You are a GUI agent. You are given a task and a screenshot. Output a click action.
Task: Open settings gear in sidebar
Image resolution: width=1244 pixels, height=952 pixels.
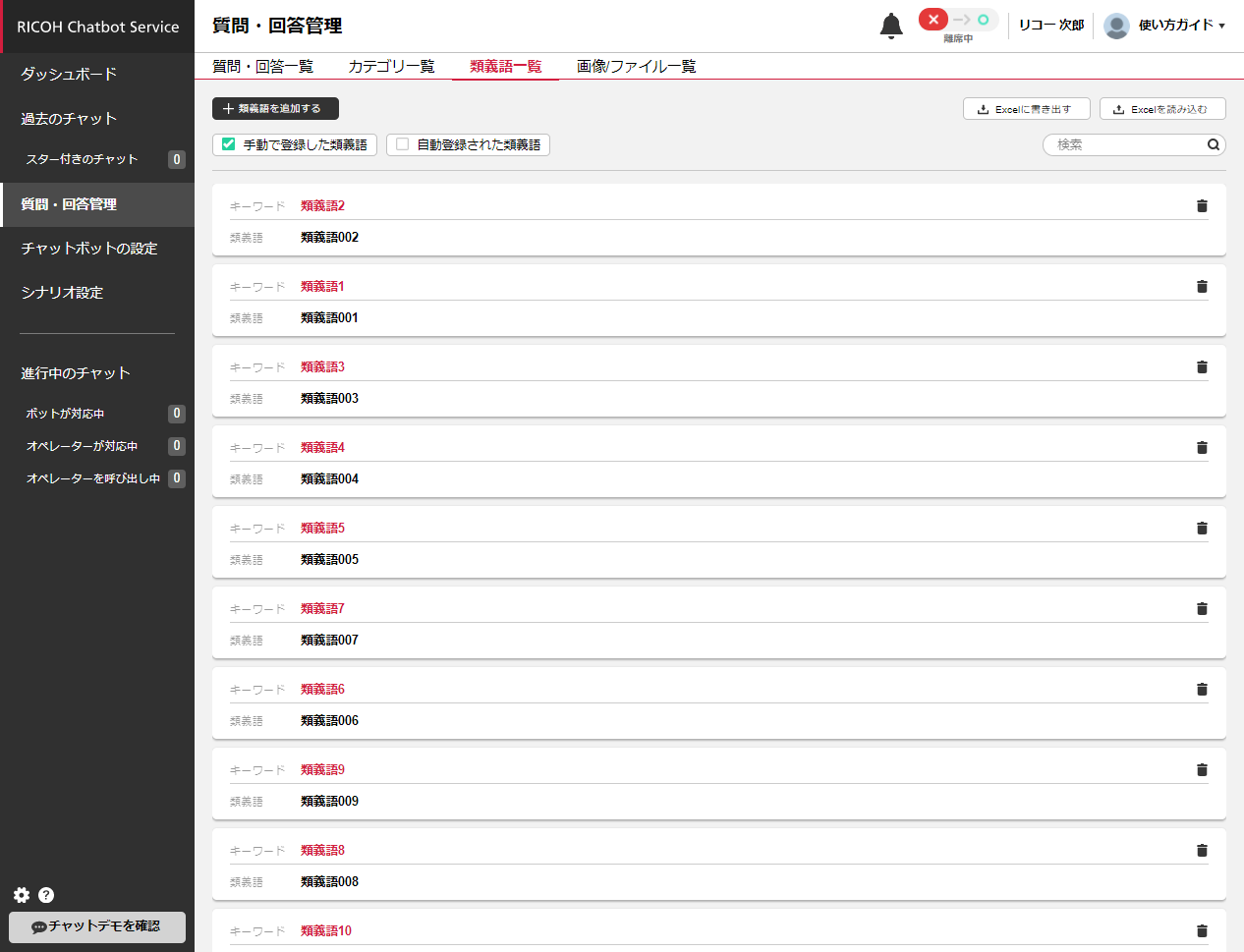pyautogui.click(x=22, y=895)
